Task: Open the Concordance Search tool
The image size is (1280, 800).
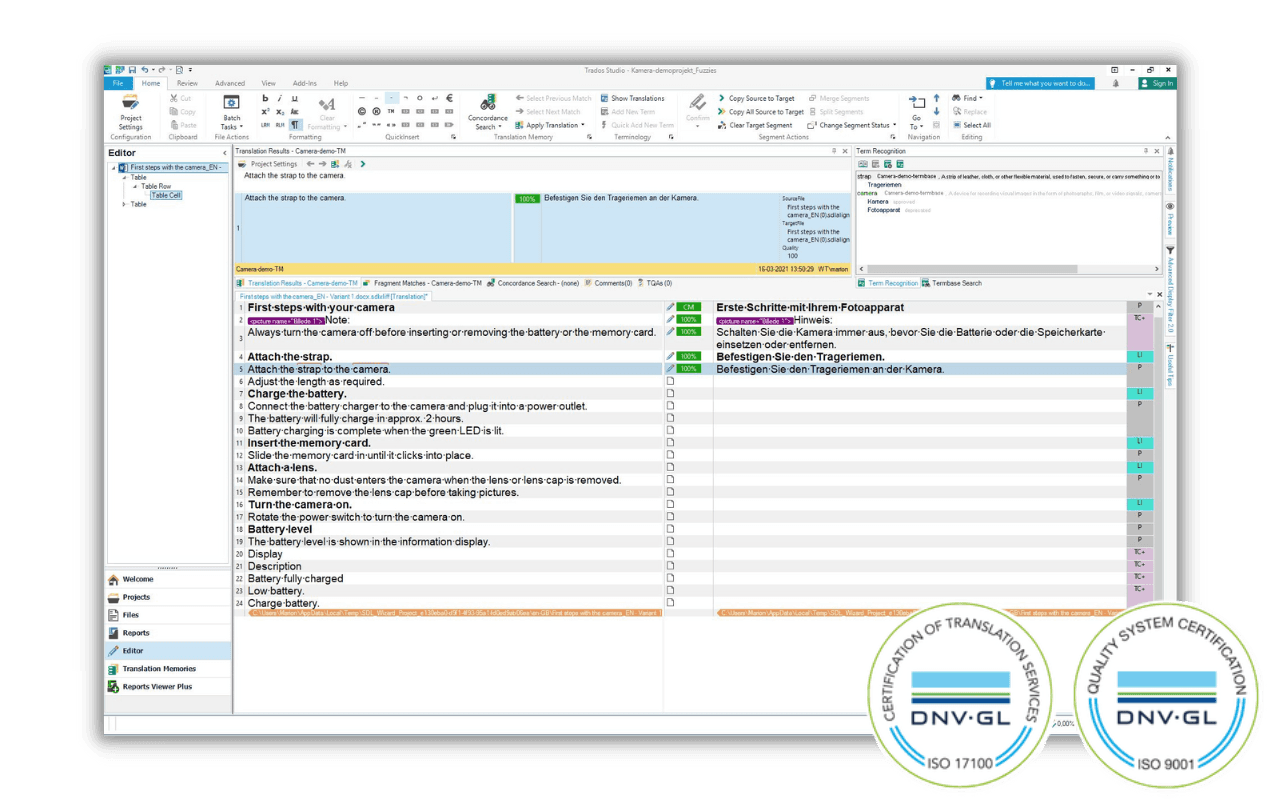Action: [x=488, y=112]
